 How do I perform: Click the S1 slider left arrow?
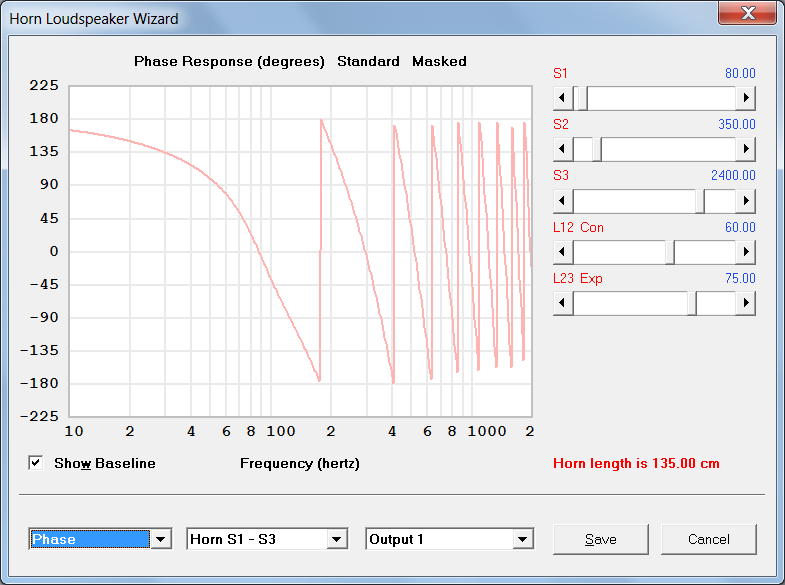[x=563, y=98]
